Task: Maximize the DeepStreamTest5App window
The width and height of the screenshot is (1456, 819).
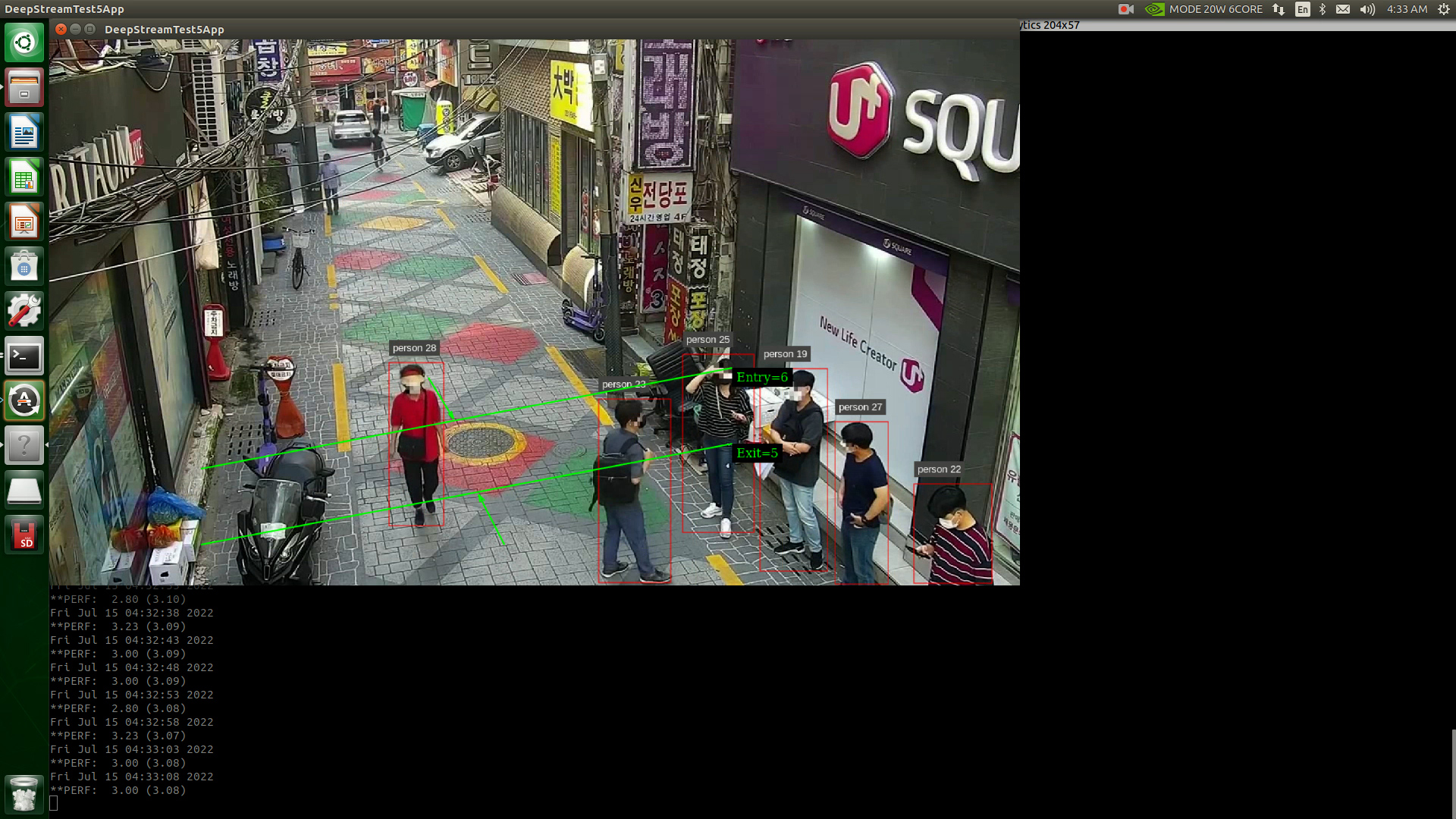Action: [90, 29]
